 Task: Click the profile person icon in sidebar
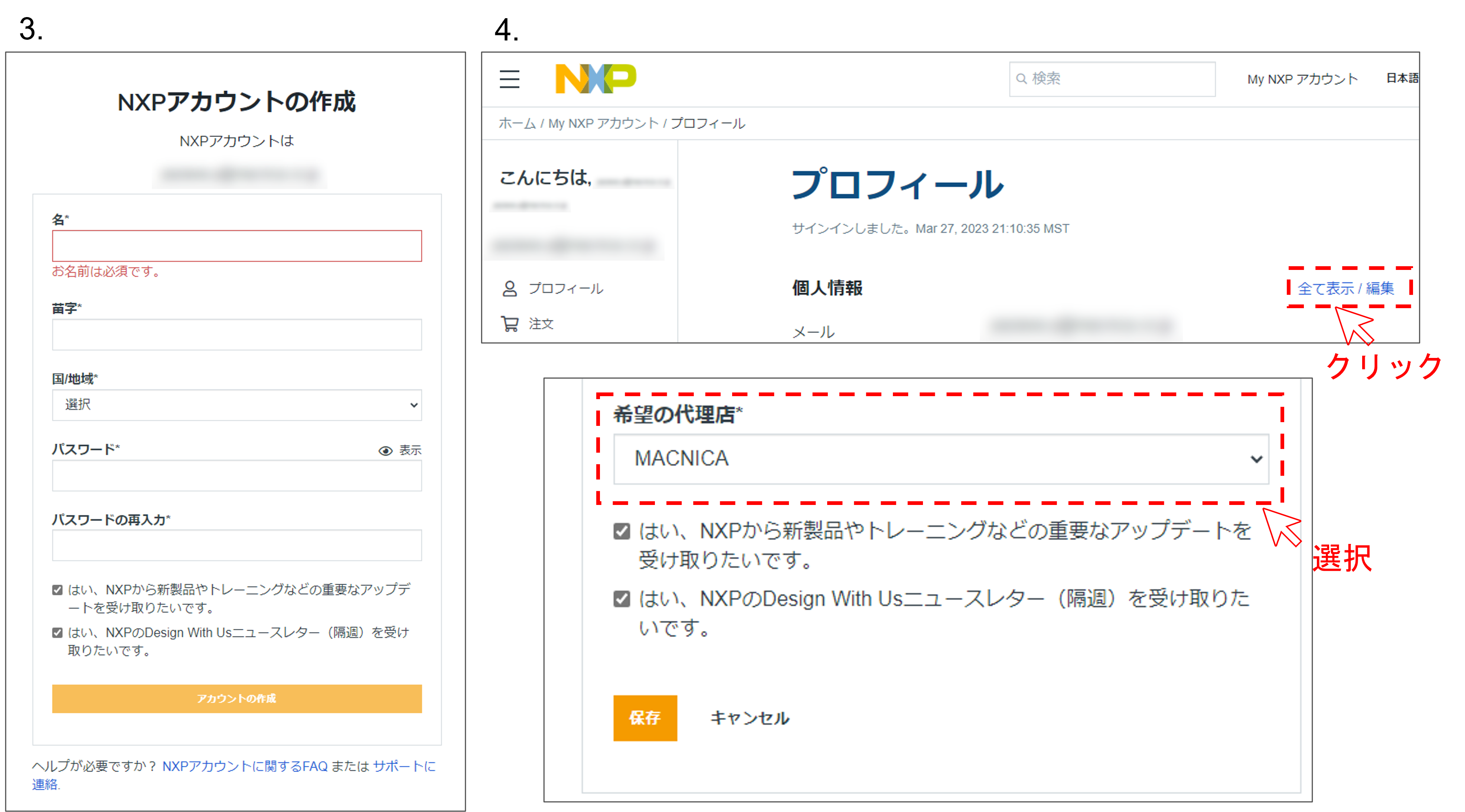(510, 289)
